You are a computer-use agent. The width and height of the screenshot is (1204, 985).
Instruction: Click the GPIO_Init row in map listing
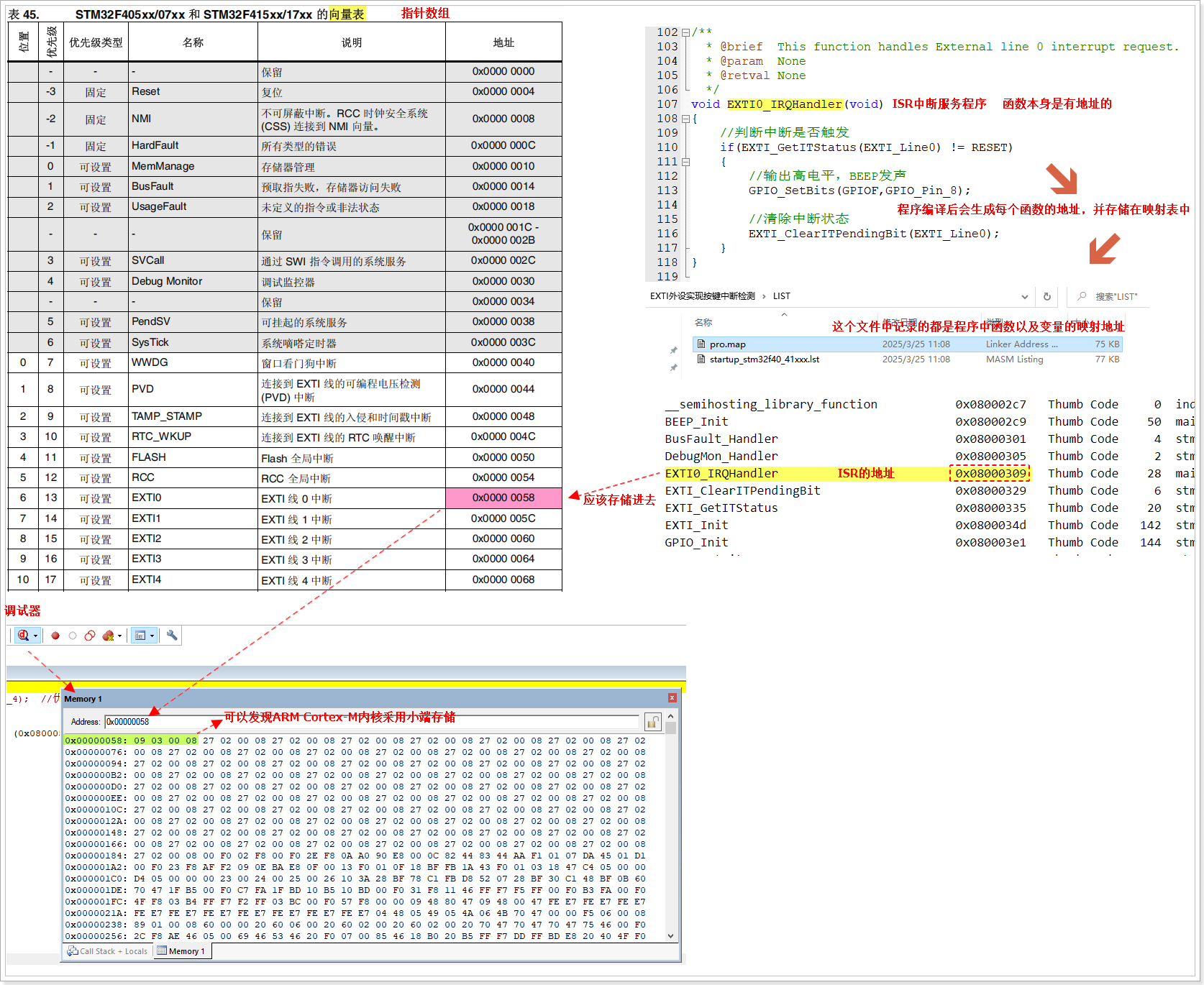pos(928,542)
